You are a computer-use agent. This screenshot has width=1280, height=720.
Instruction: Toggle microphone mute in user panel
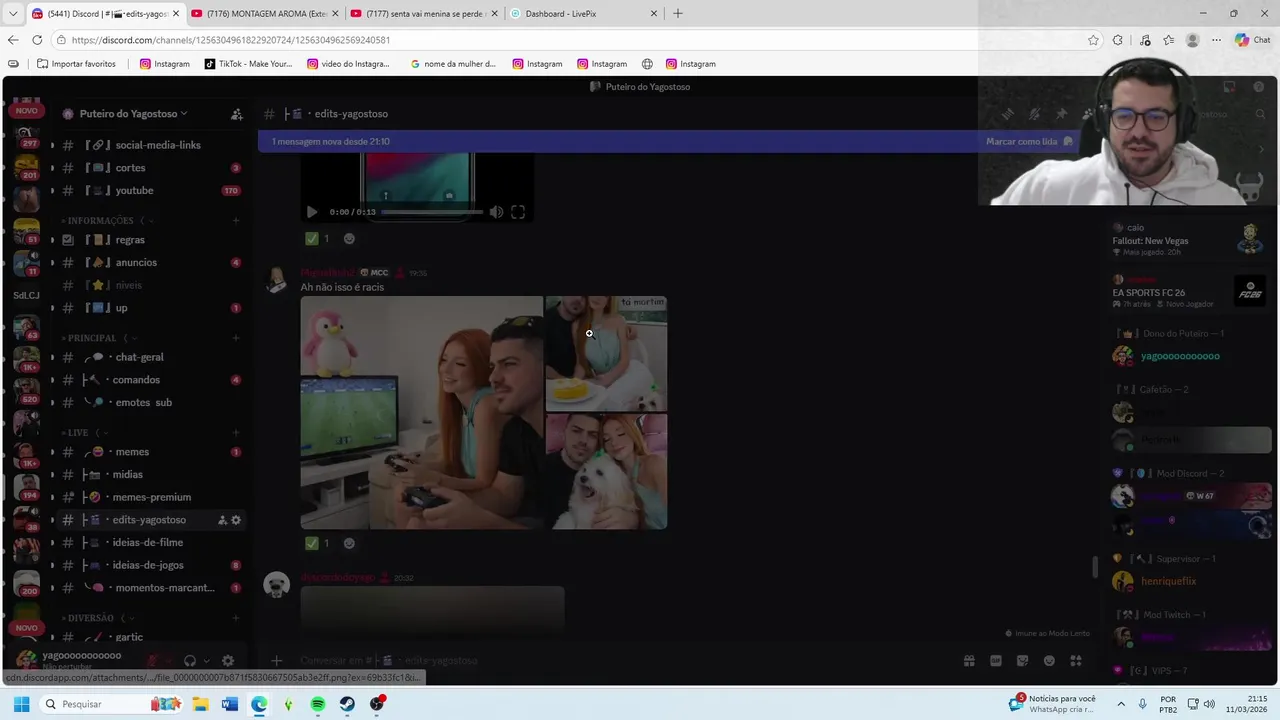coord(153,660)
